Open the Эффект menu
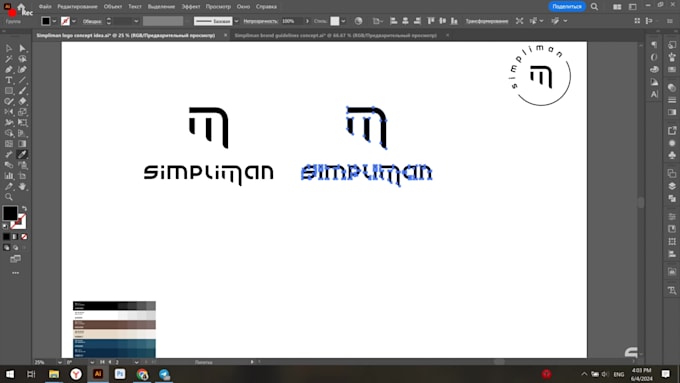Image resolution: width=680 pixels, height=383 pixels. point(191,7)
